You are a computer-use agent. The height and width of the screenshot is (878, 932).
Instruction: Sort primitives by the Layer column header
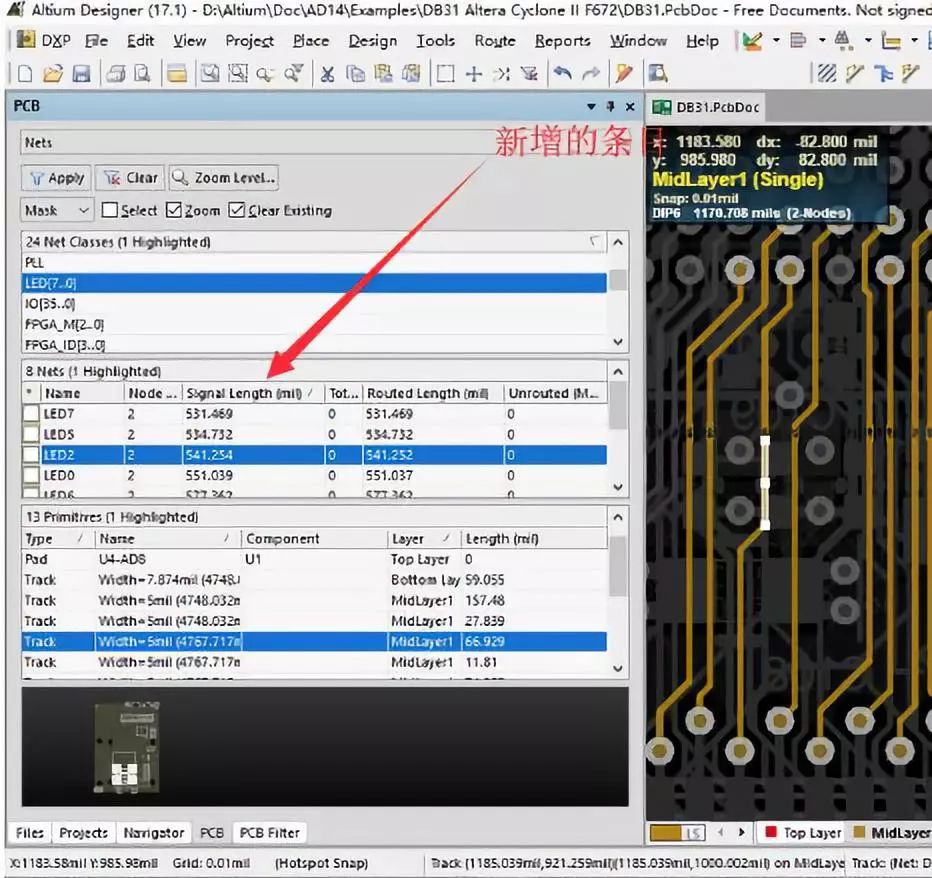click(x=423, y=539)
